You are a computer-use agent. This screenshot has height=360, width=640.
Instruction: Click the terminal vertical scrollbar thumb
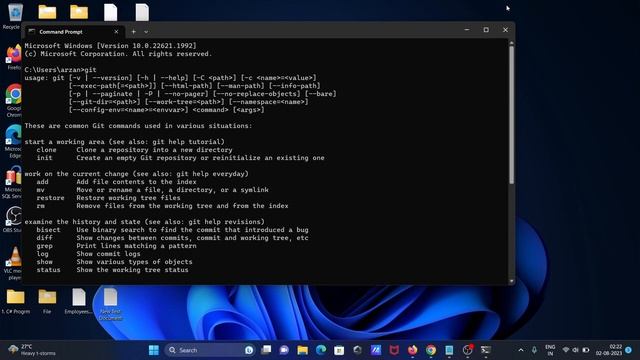coord(511,115)
